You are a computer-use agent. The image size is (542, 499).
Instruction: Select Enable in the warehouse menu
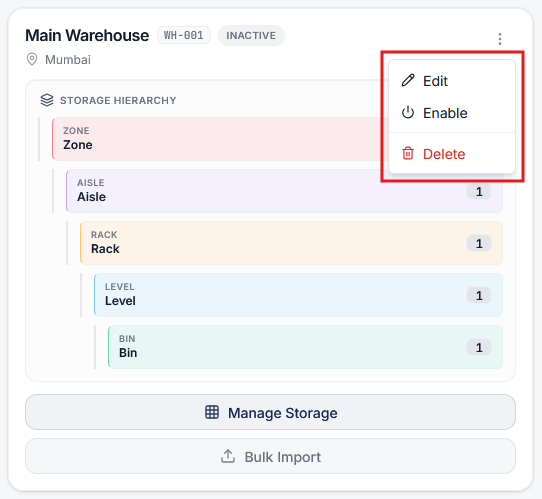[452, 113]
